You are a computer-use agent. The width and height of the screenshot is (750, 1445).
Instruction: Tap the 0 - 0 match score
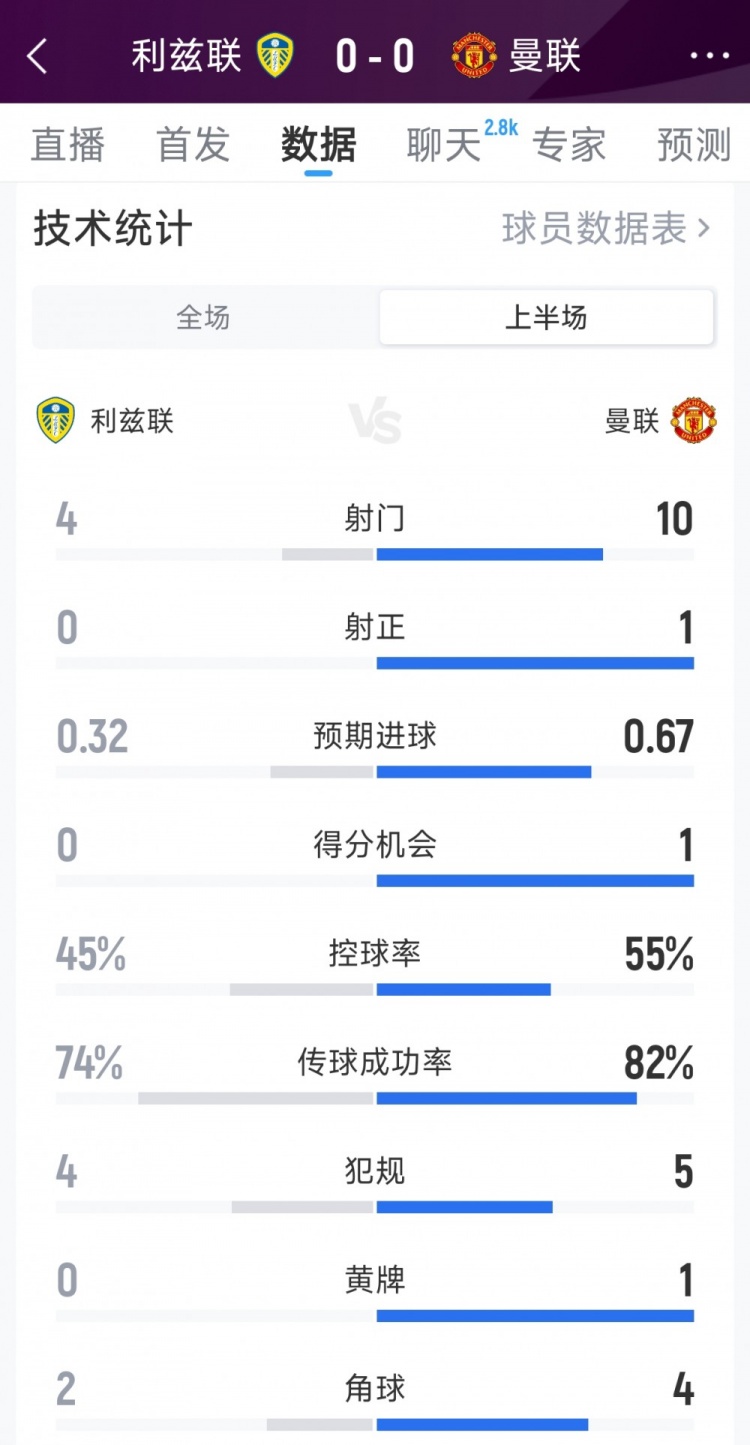point(375,56)
